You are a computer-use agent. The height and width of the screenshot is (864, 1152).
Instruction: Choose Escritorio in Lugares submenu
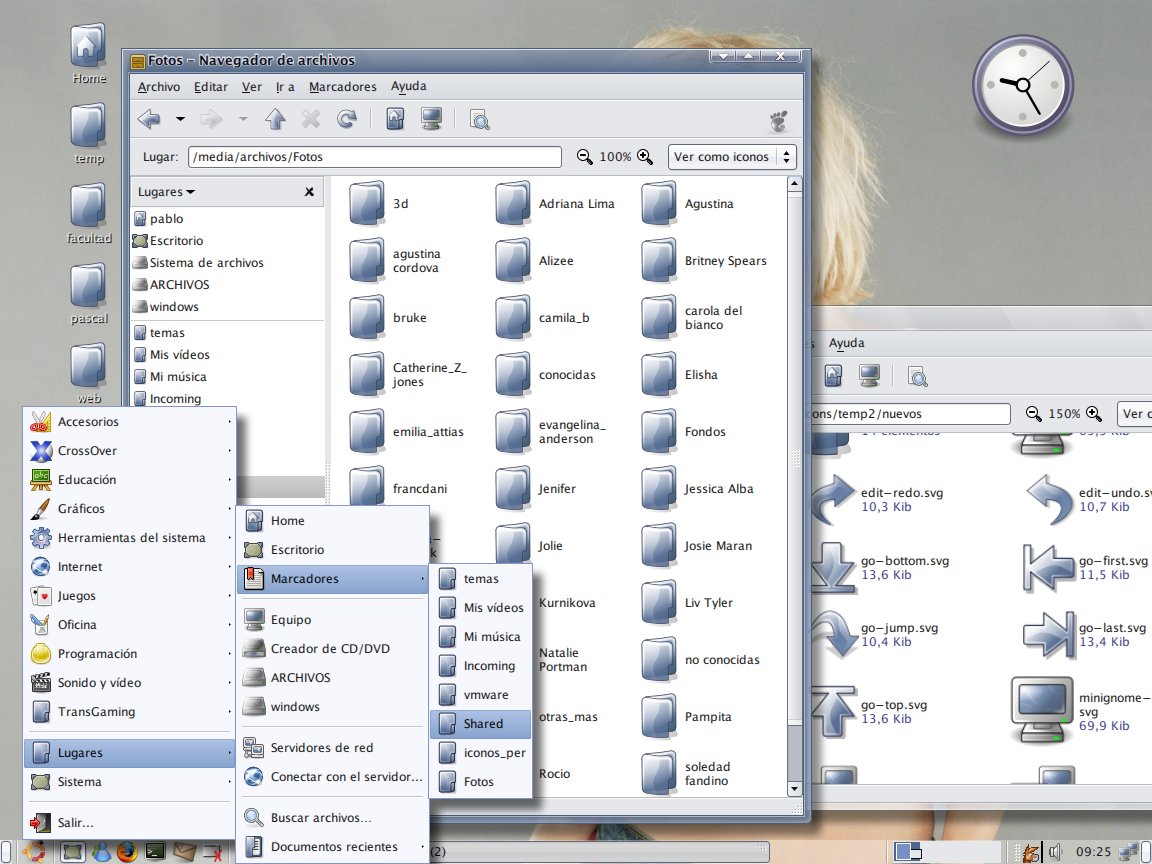tap(333, 550)
